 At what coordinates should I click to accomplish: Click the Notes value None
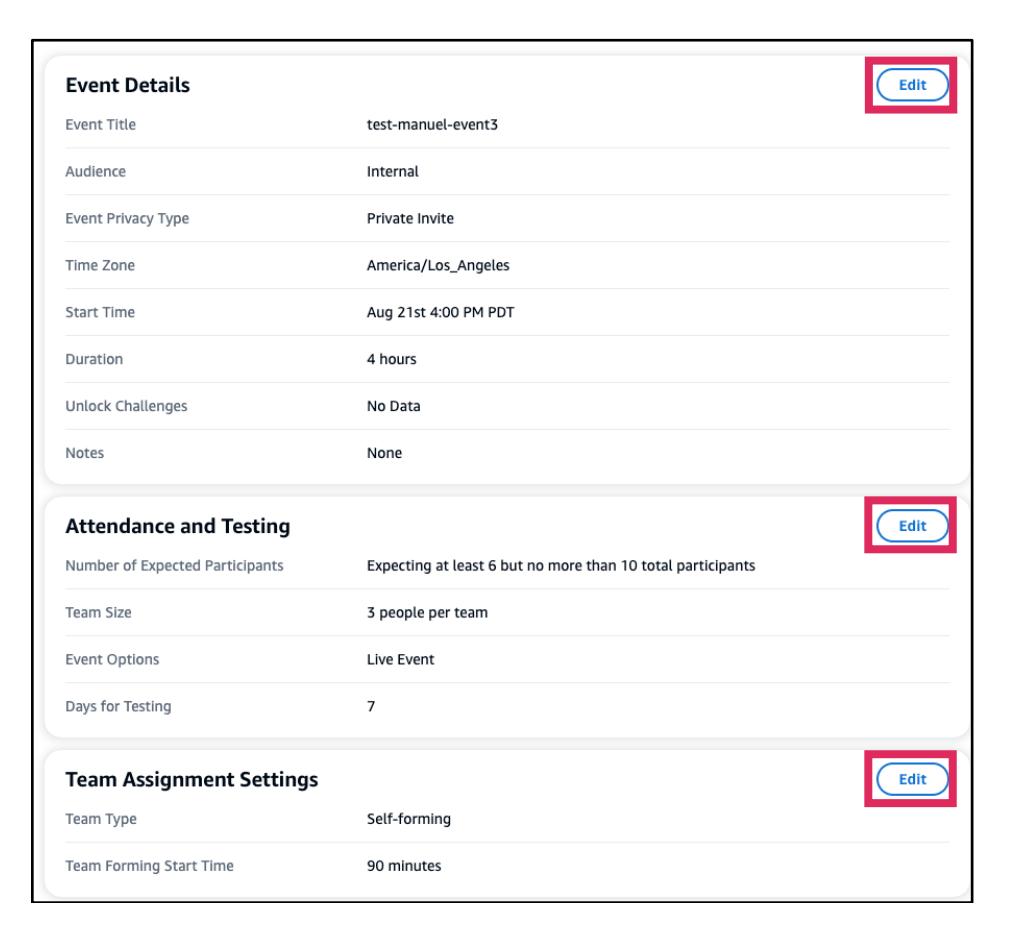coord(384,453)
